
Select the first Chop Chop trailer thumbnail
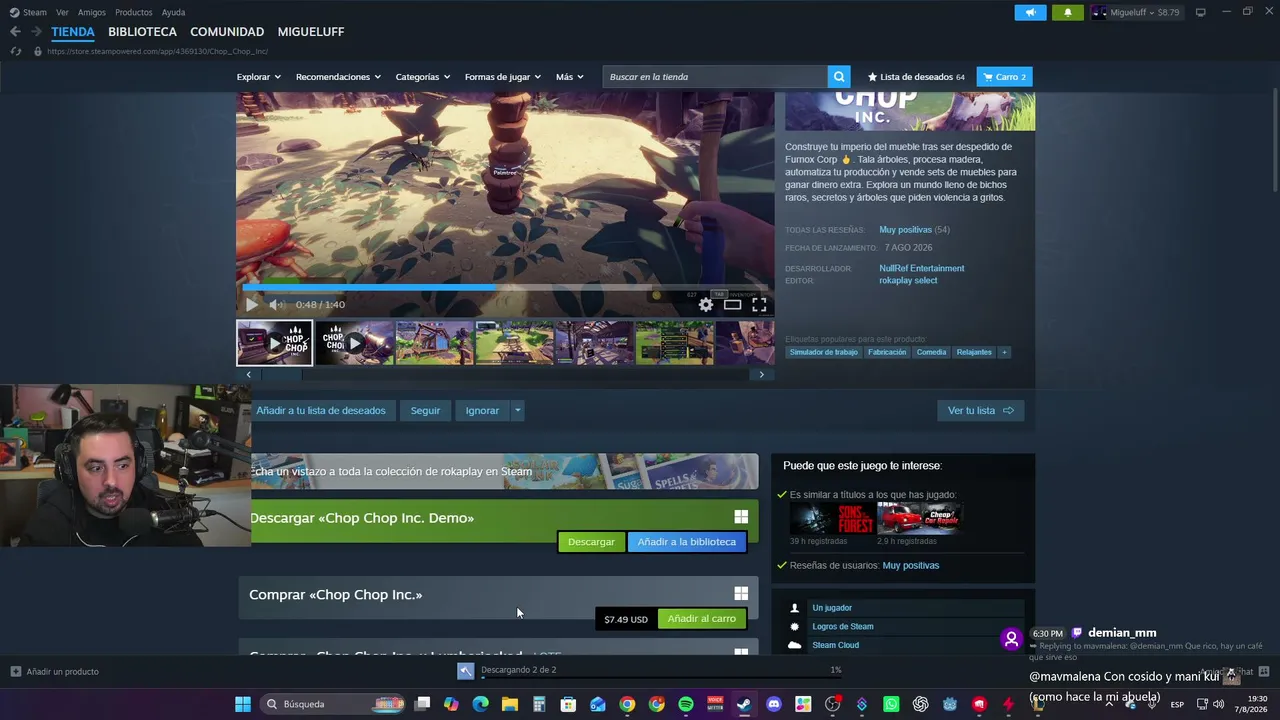274,343
